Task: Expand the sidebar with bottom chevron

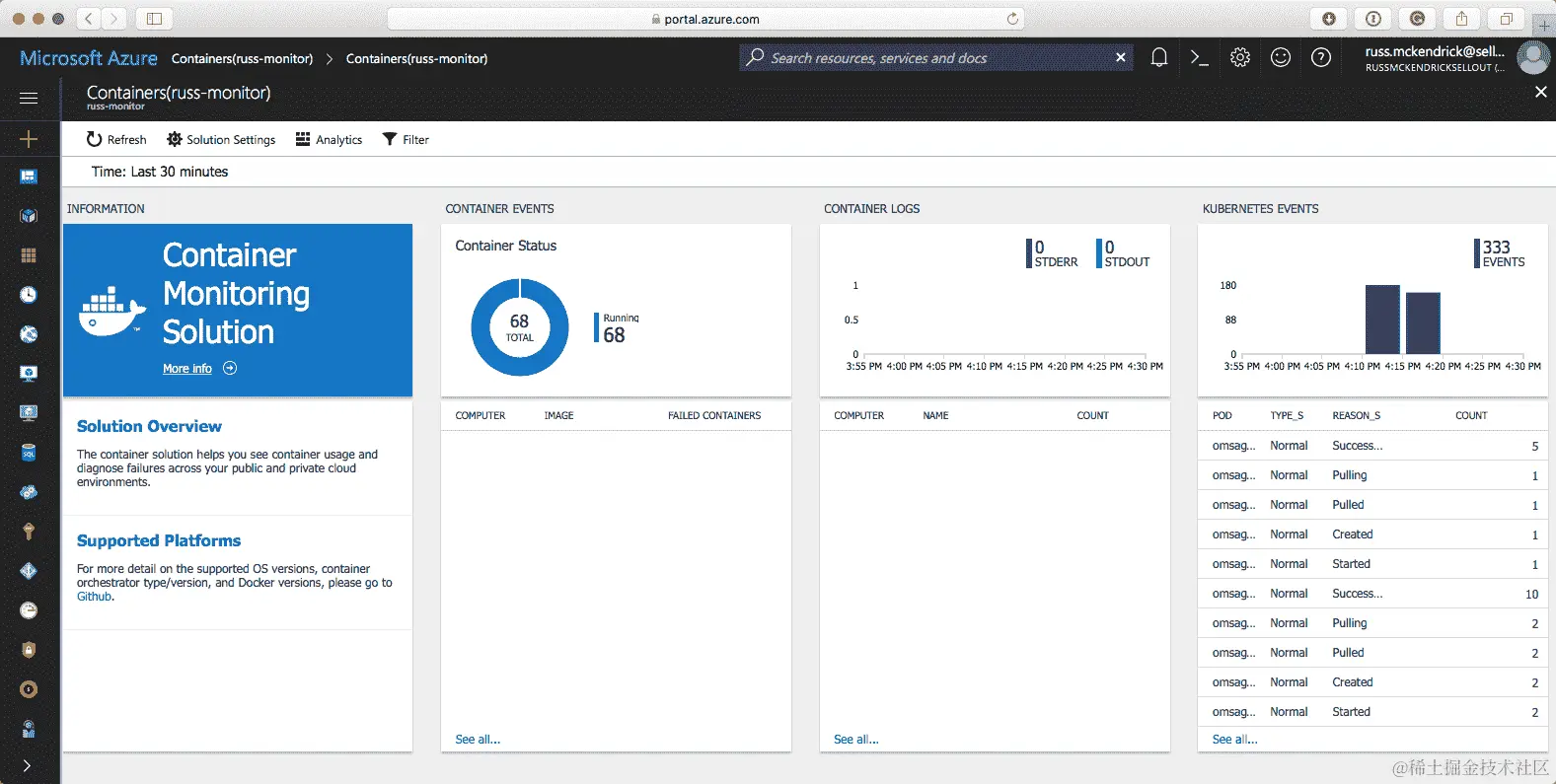Action: 27,766
